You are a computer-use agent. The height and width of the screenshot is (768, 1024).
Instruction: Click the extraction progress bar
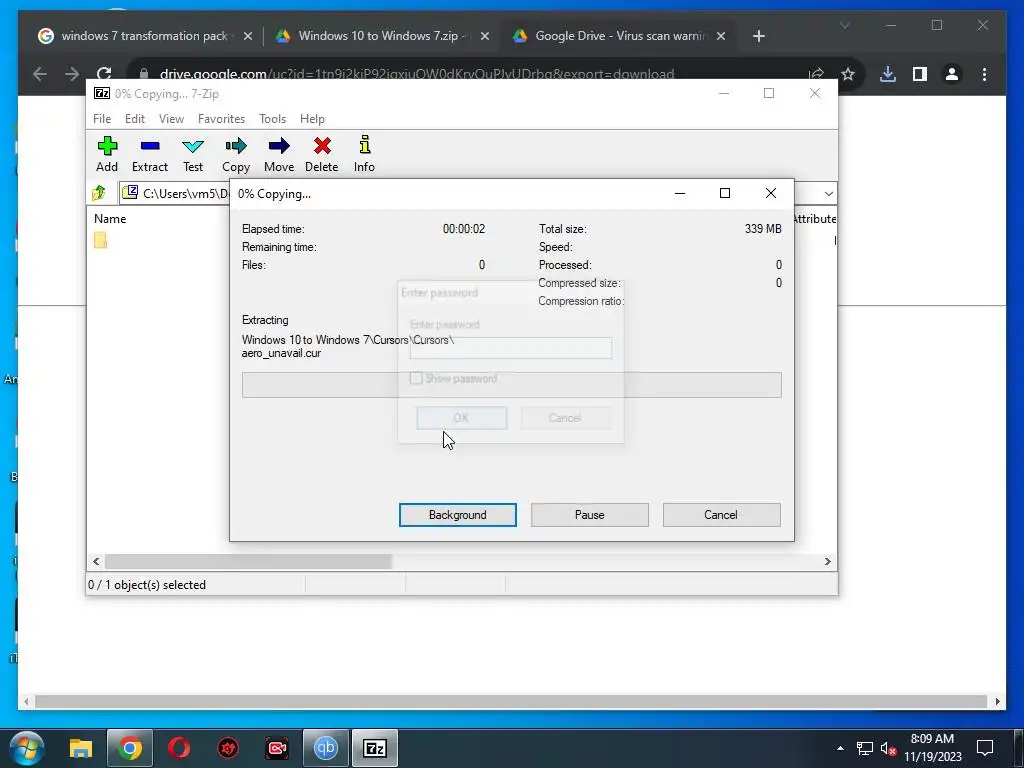tap(511, 385)
